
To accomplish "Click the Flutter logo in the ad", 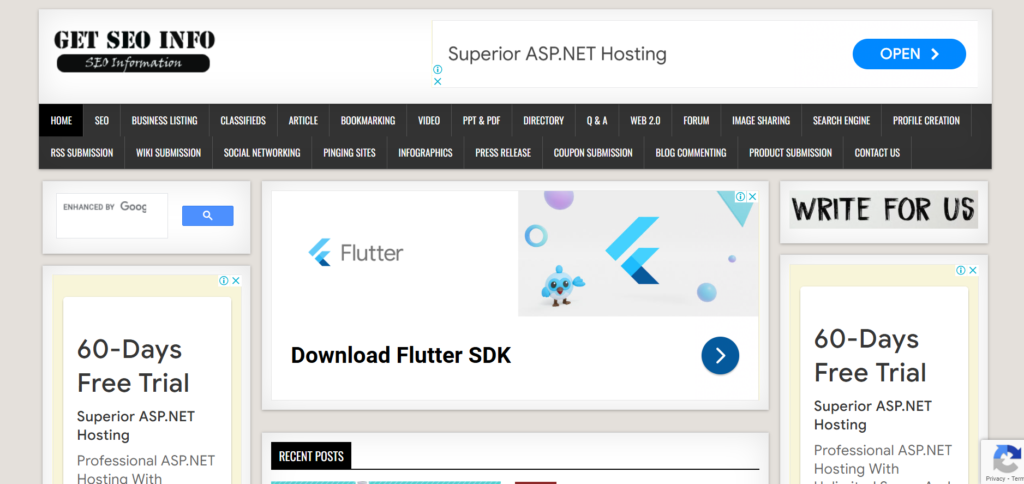I will coord(356,253).
